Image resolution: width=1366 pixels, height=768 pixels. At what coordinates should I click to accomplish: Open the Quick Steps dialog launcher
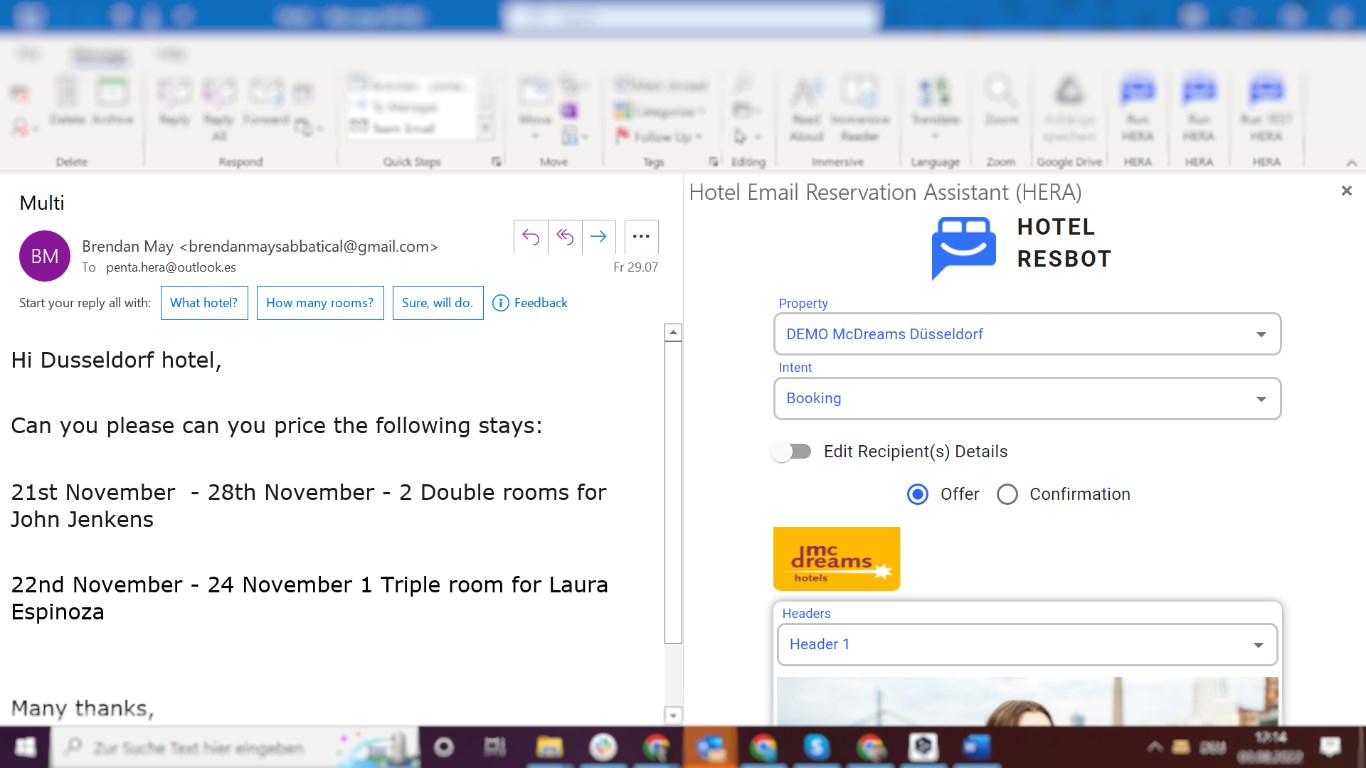pyautogui.click(x=497, y=162)
